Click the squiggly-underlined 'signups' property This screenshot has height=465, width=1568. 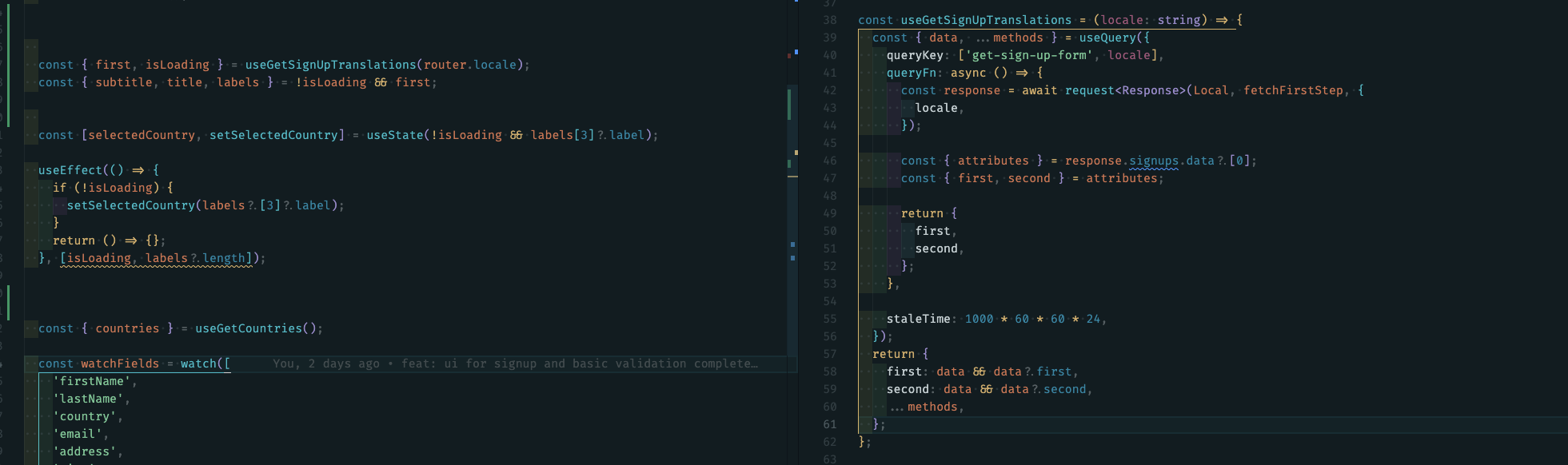tap(1154, 161)
